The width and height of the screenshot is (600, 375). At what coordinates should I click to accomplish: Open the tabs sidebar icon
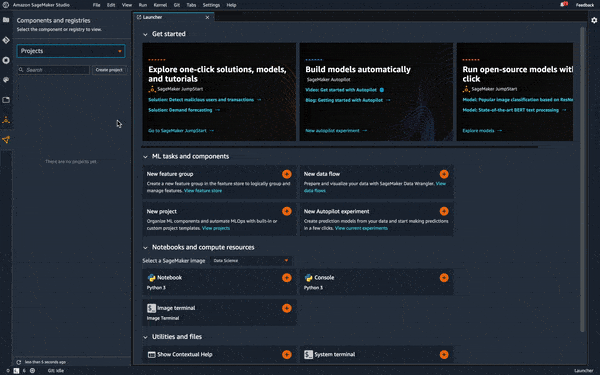[x=6, y=100]
